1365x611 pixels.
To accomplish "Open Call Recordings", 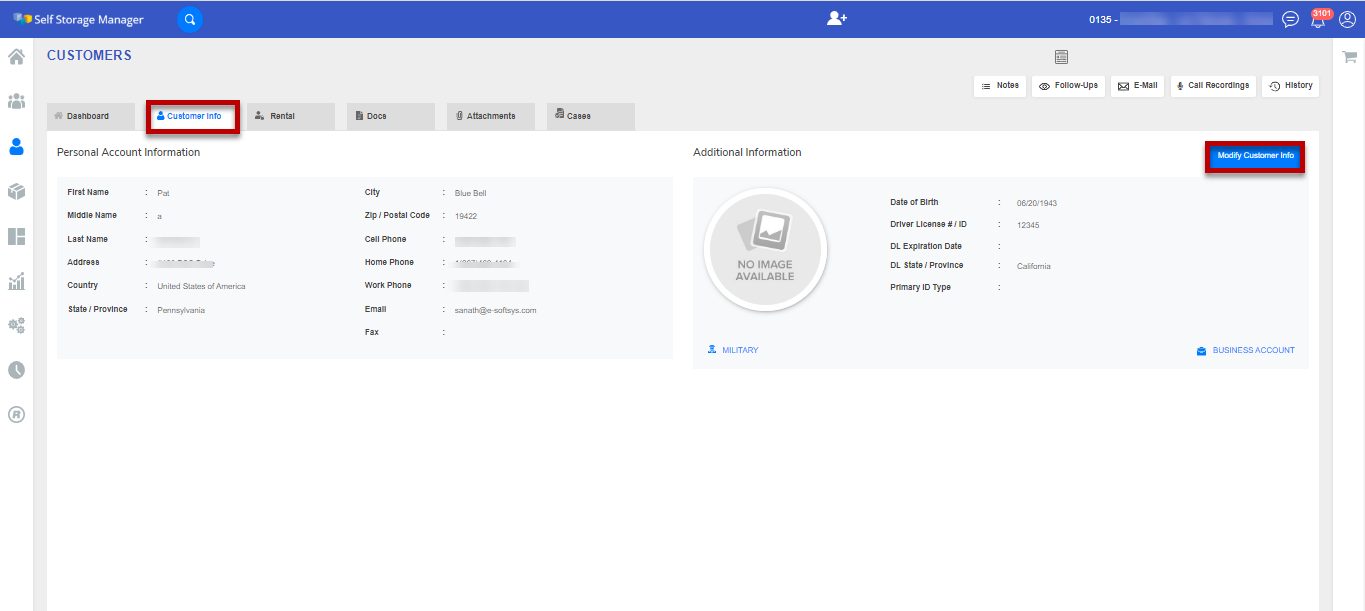I will click(1212, 86).
